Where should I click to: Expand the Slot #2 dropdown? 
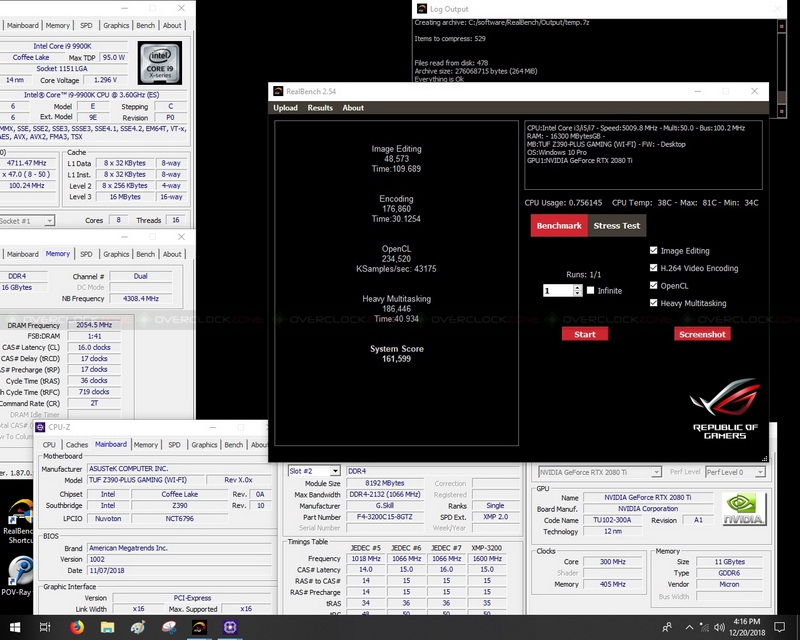click(x=335, y=471)
